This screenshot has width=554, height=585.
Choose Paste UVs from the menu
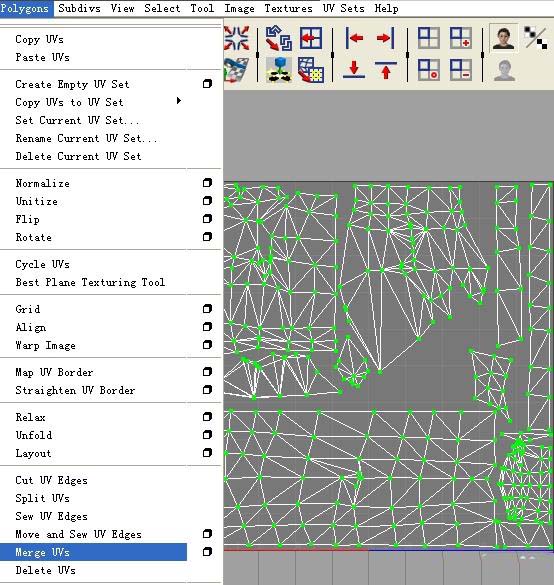tap(42, 57)
